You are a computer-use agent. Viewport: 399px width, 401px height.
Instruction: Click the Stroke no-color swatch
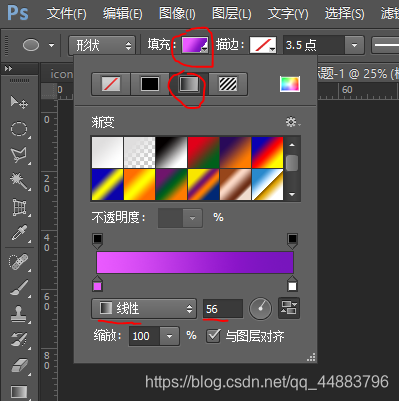(263, 45)
